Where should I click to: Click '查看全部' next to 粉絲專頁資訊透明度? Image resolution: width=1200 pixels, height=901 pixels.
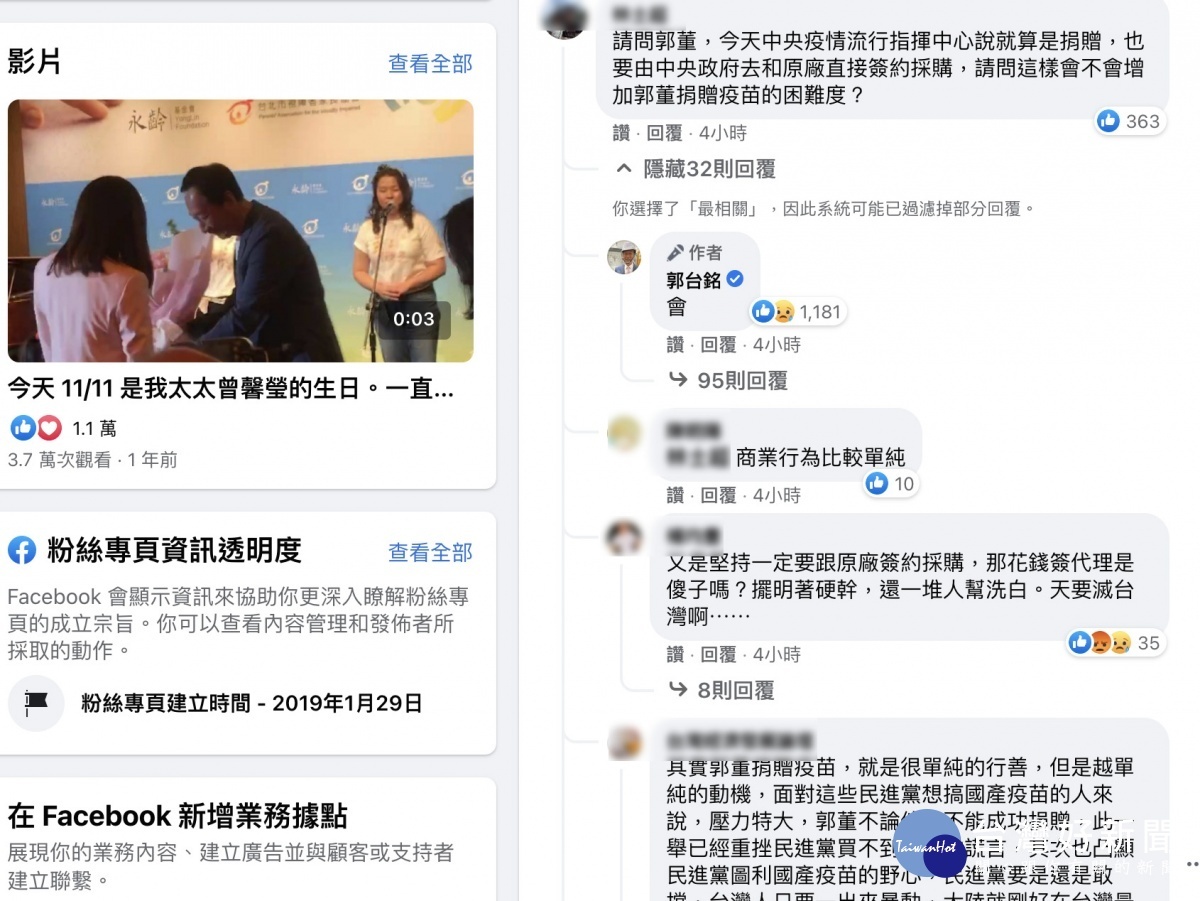(430, 552)
